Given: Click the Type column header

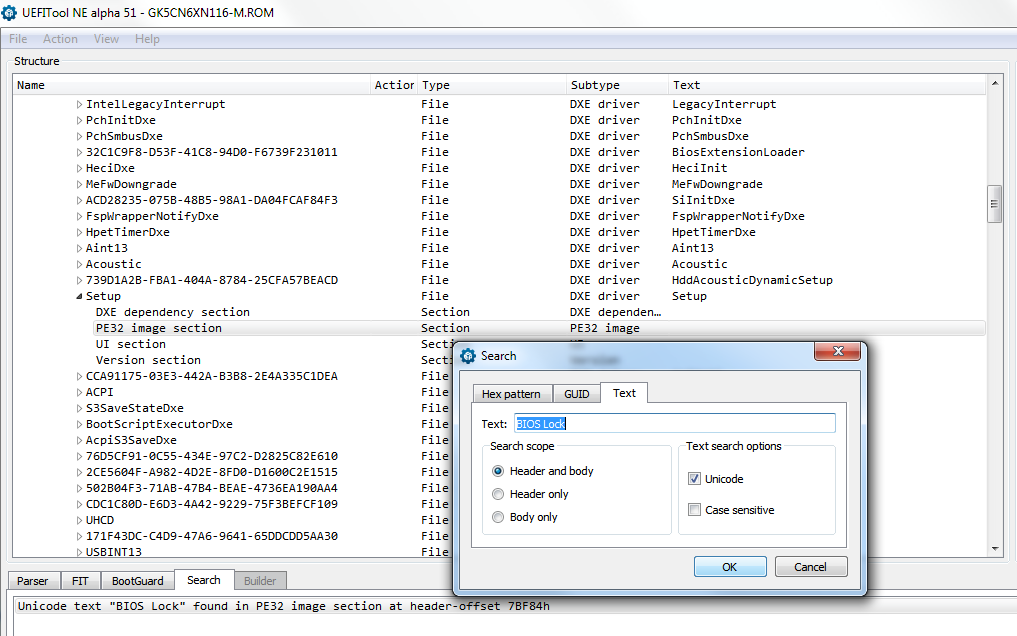Looking at the screenshot, I should point(492,85).
